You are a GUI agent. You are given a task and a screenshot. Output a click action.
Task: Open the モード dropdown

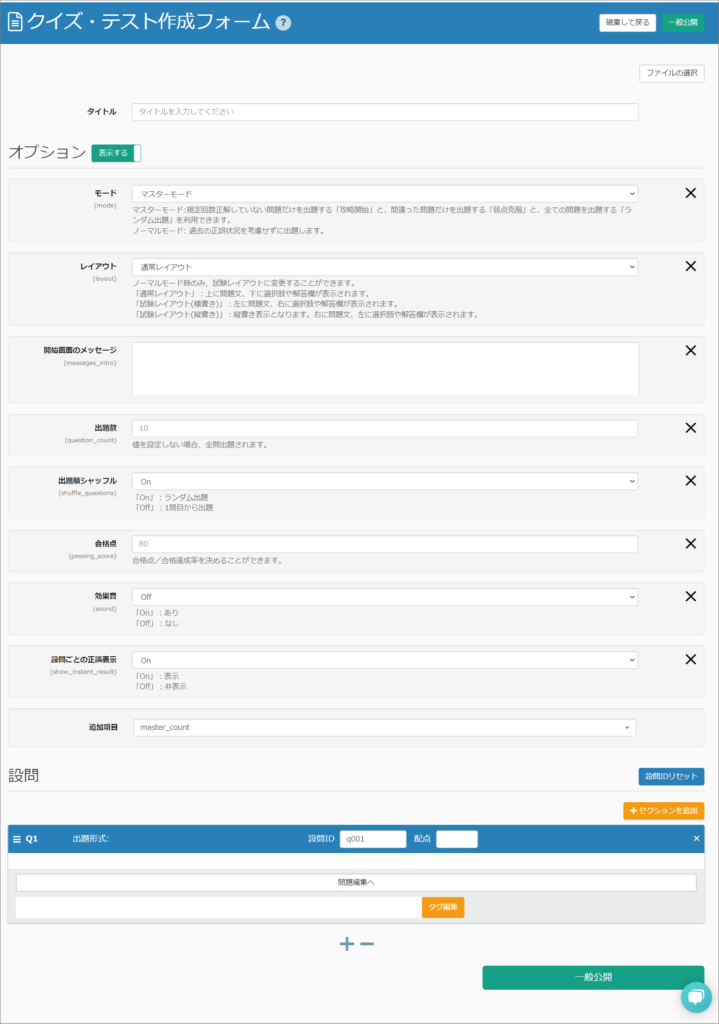384,194
